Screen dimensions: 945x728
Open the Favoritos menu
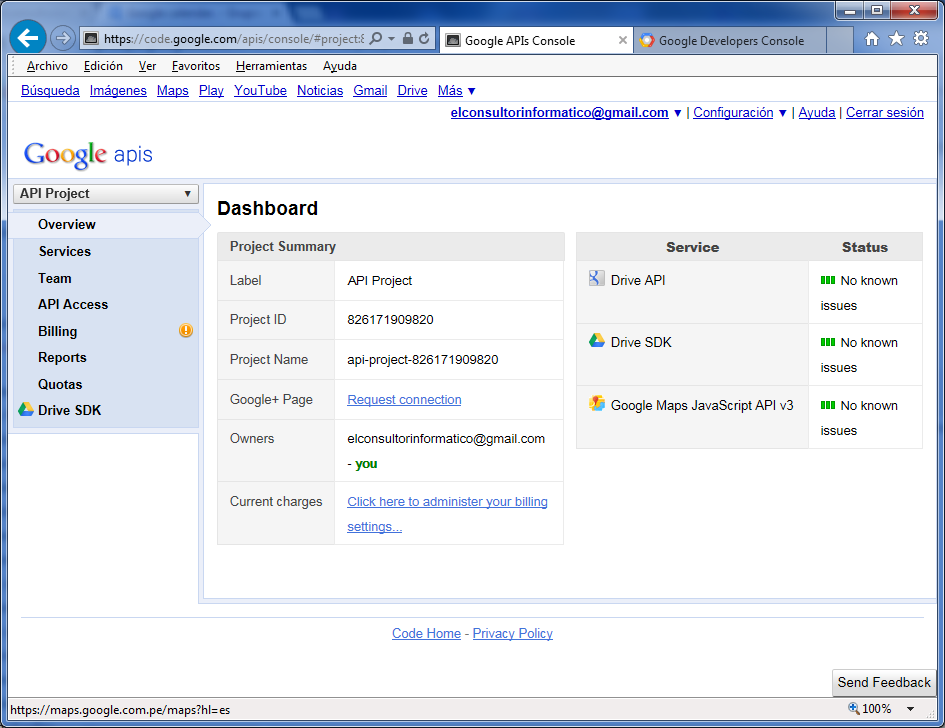(196, 66)
